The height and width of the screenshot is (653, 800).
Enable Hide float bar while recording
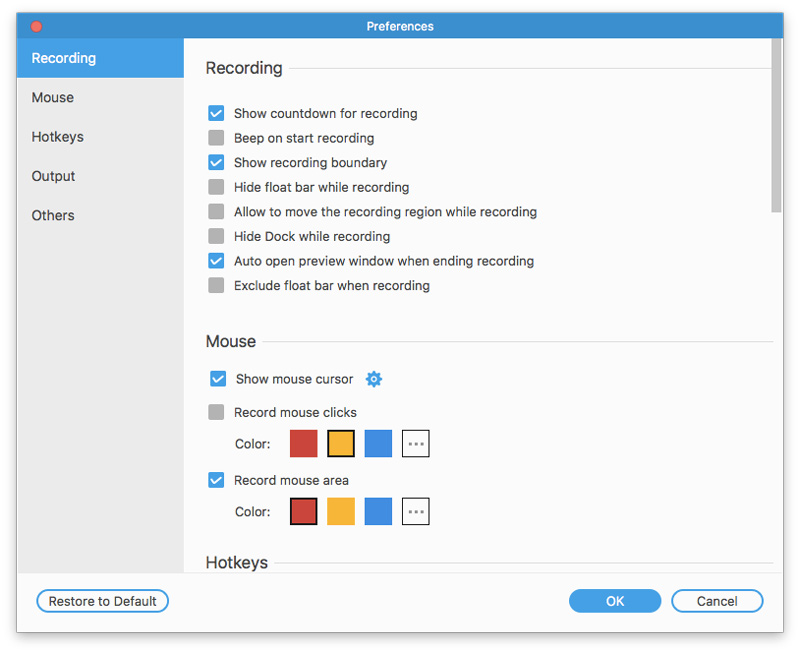[216, 187]
